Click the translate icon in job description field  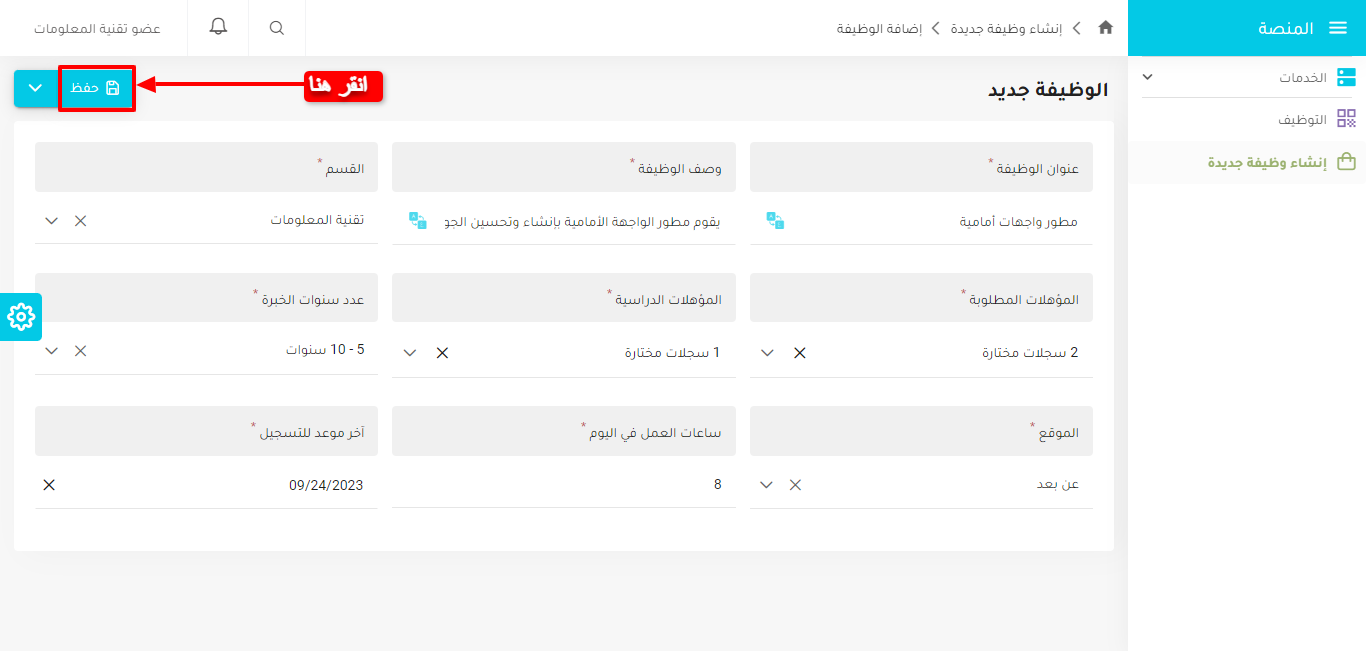418,221
